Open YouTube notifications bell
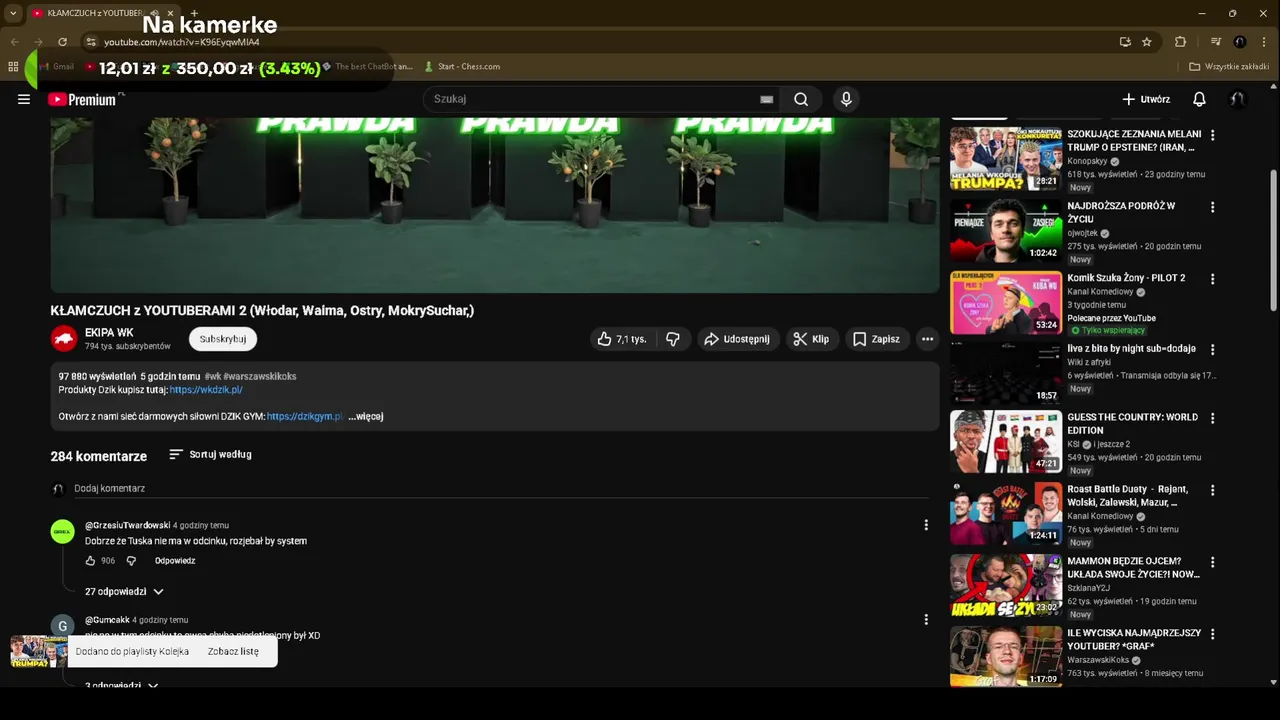The width and height of the screenshot is (1280, 720). tap(1199, 99)
